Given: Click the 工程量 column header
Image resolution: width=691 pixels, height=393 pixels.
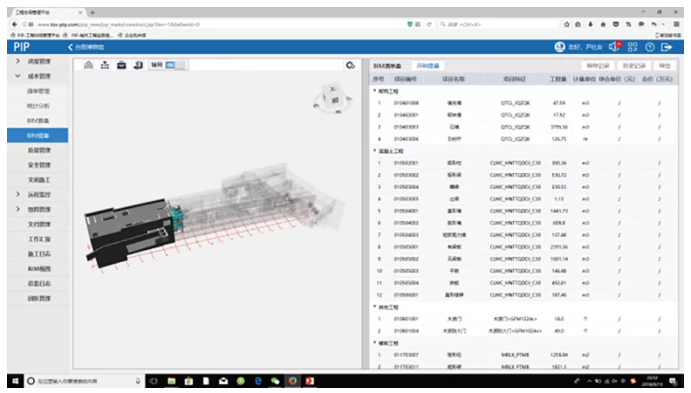Looking at the screenshot, I should 558,79.
